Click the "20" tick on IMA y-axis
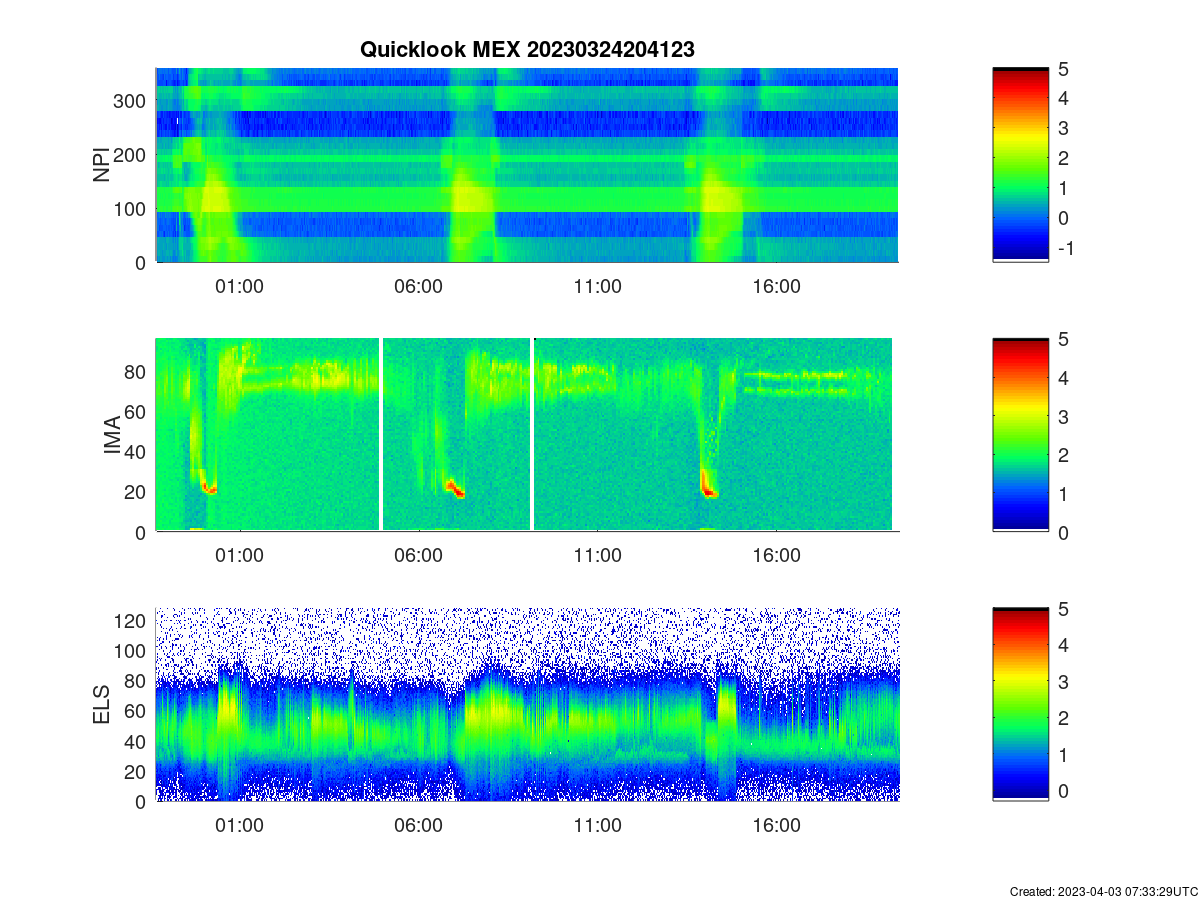1200x900 pixels. (137, 492)
